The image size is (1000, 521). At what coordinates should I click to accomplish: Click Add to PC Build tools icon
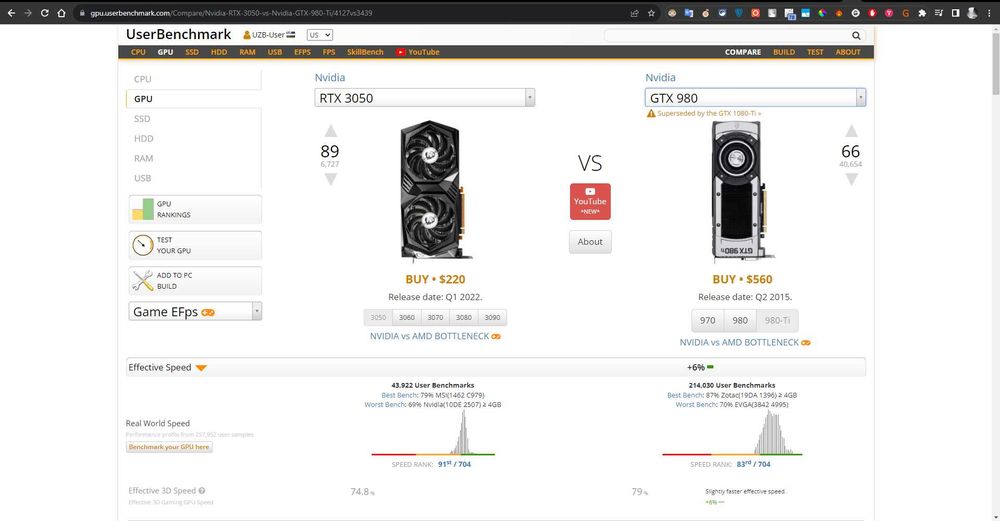[x=143, y=281]
